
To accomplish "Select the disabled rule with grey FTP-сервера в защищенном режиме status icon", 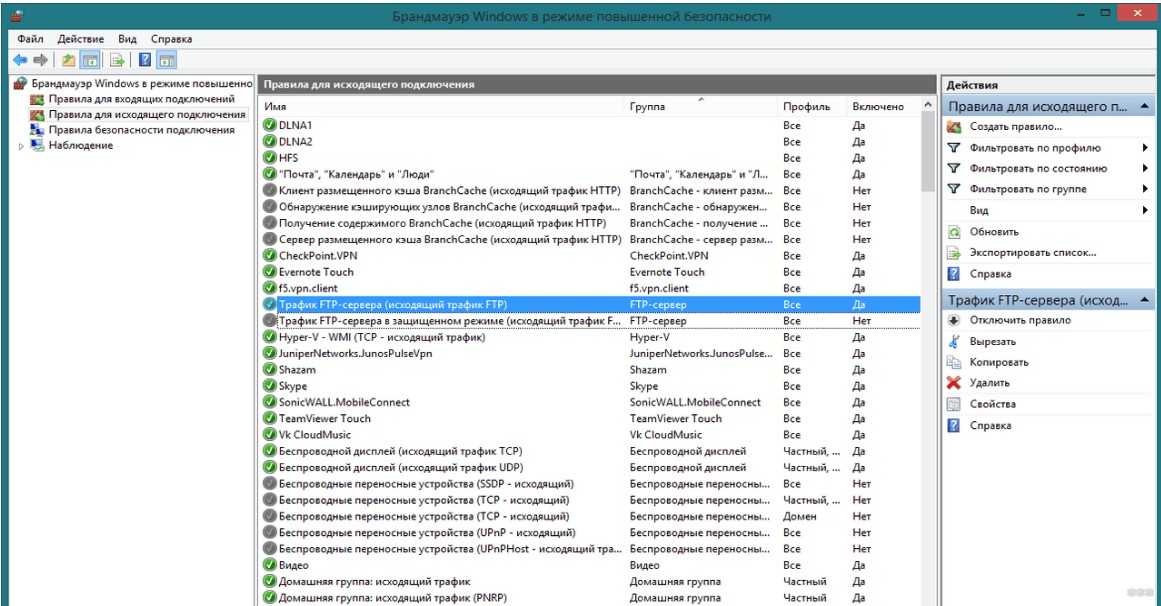I will (x=269, y=321).
